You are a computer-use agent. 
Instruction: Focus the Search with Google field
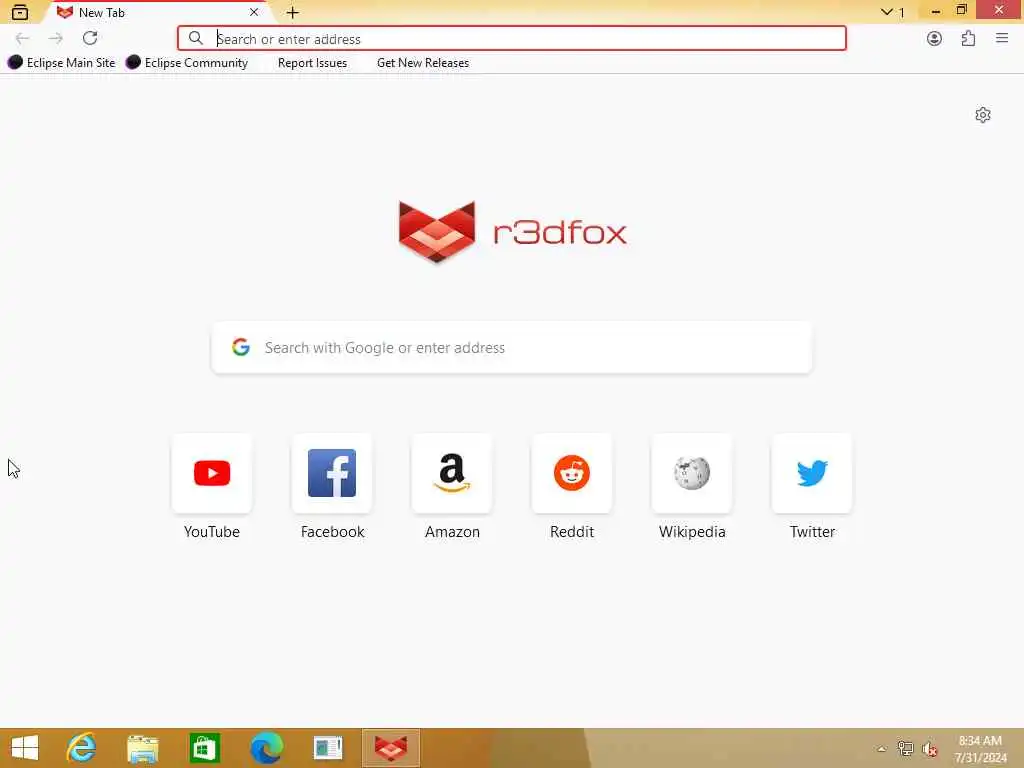pyautogui.click(x=512, y=347)
